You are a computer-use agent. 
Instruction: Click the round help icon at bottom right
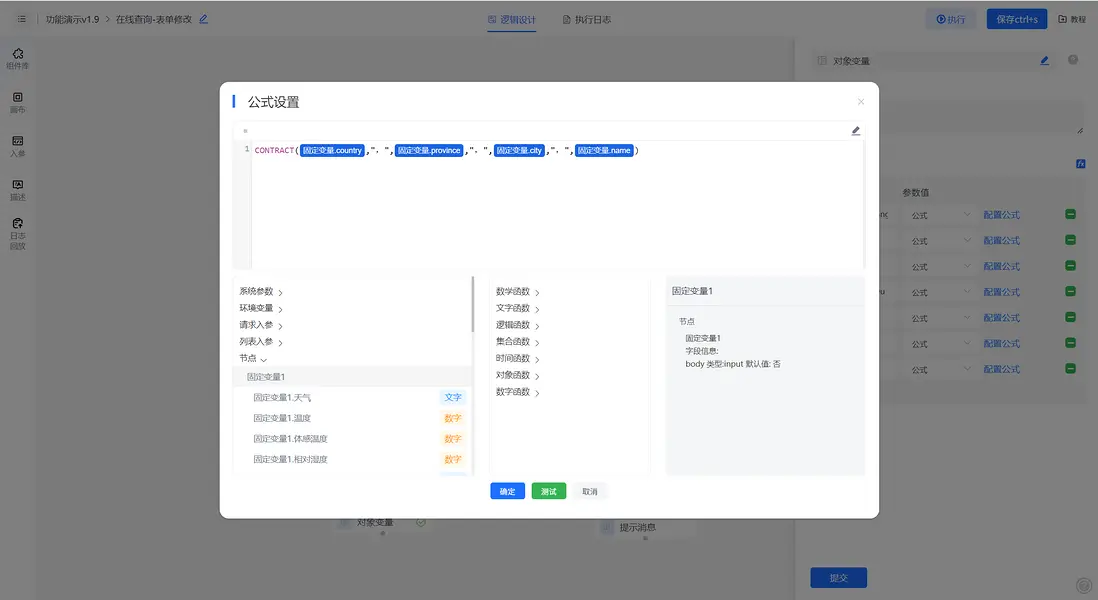(1083, 585)
